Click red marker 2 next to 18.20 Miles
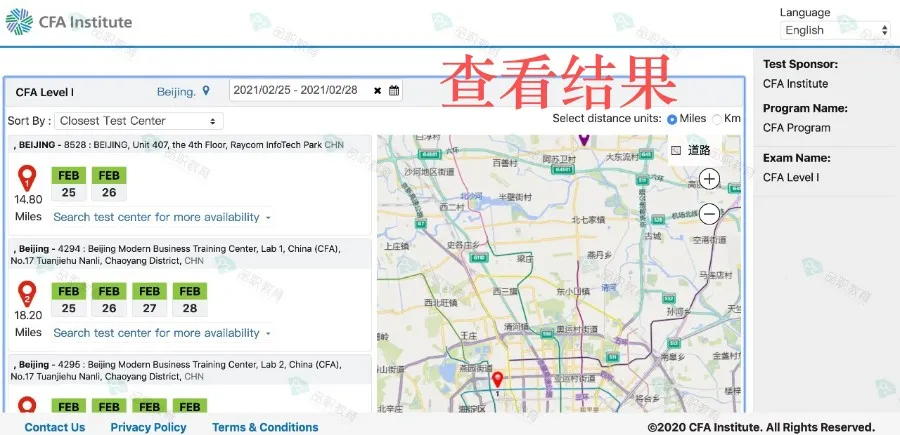The image size is (900, 435). [x=26, y=294]
